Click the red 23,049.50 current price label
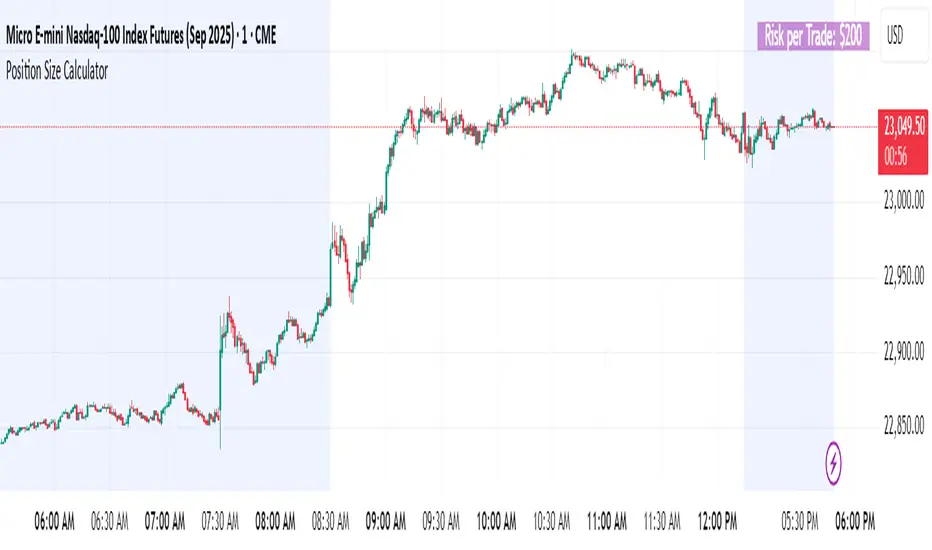 [903, 127]
